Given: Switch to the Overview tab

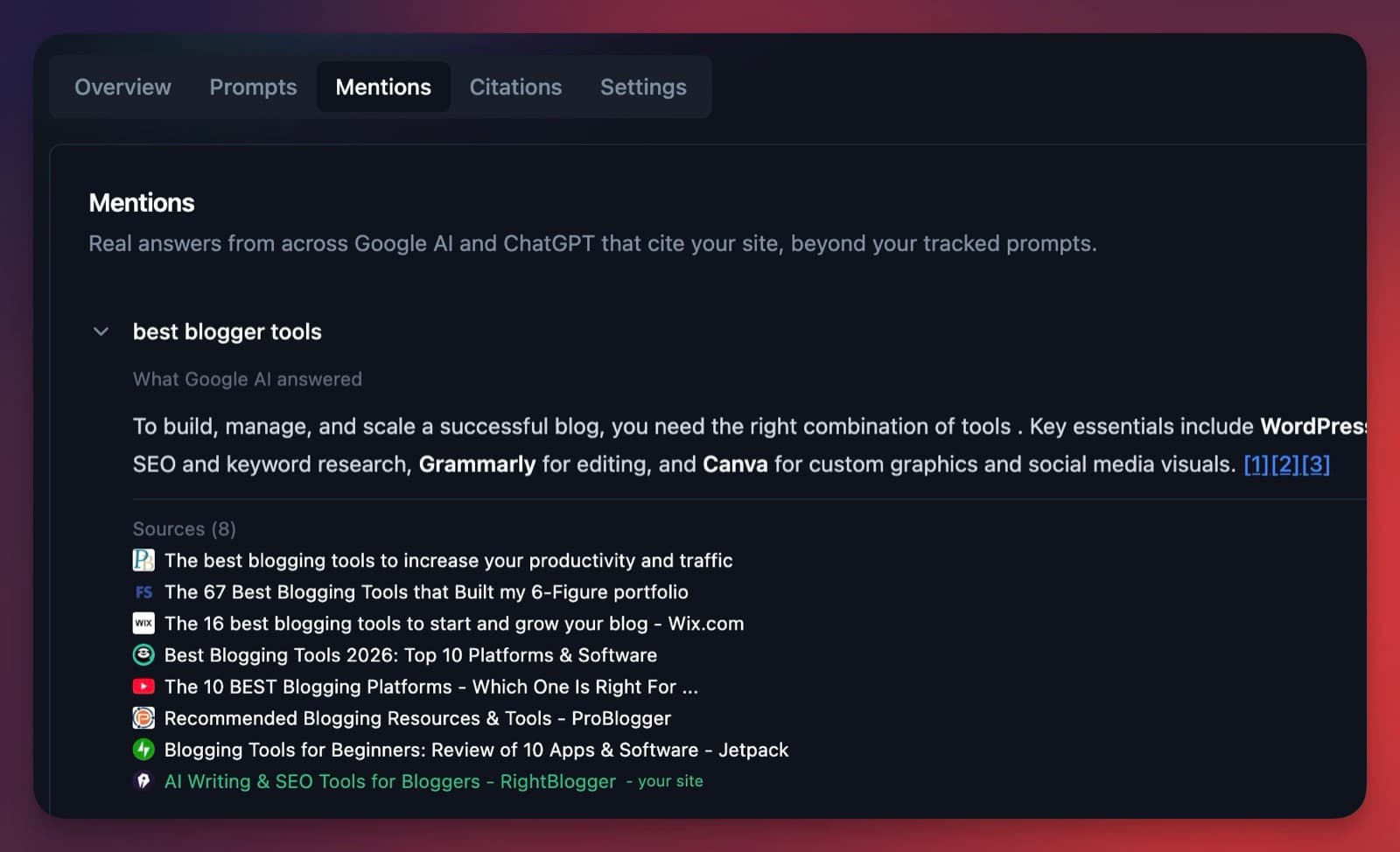Looking at the screenshot, I should [x=122, y=87].
